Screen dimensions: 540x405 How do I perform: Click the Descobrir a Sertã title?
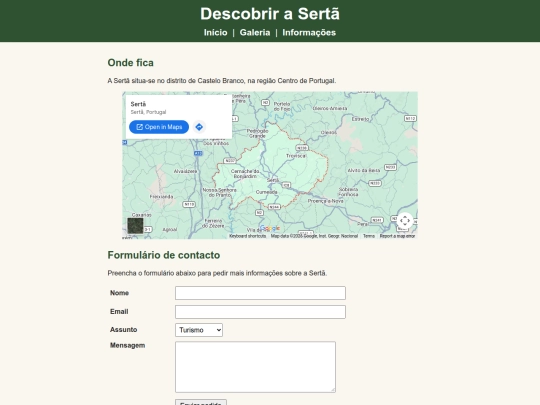click(x=270, y=14)
